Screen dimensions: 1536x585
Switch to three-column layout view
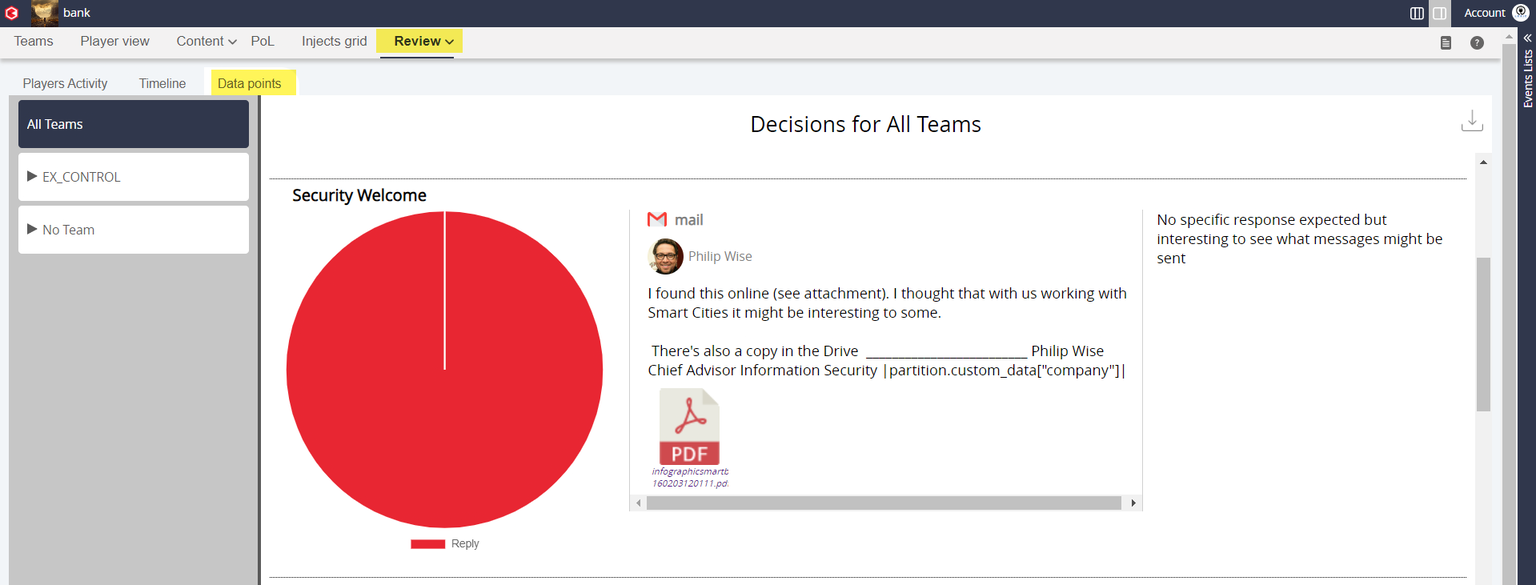click(1417, 13)
